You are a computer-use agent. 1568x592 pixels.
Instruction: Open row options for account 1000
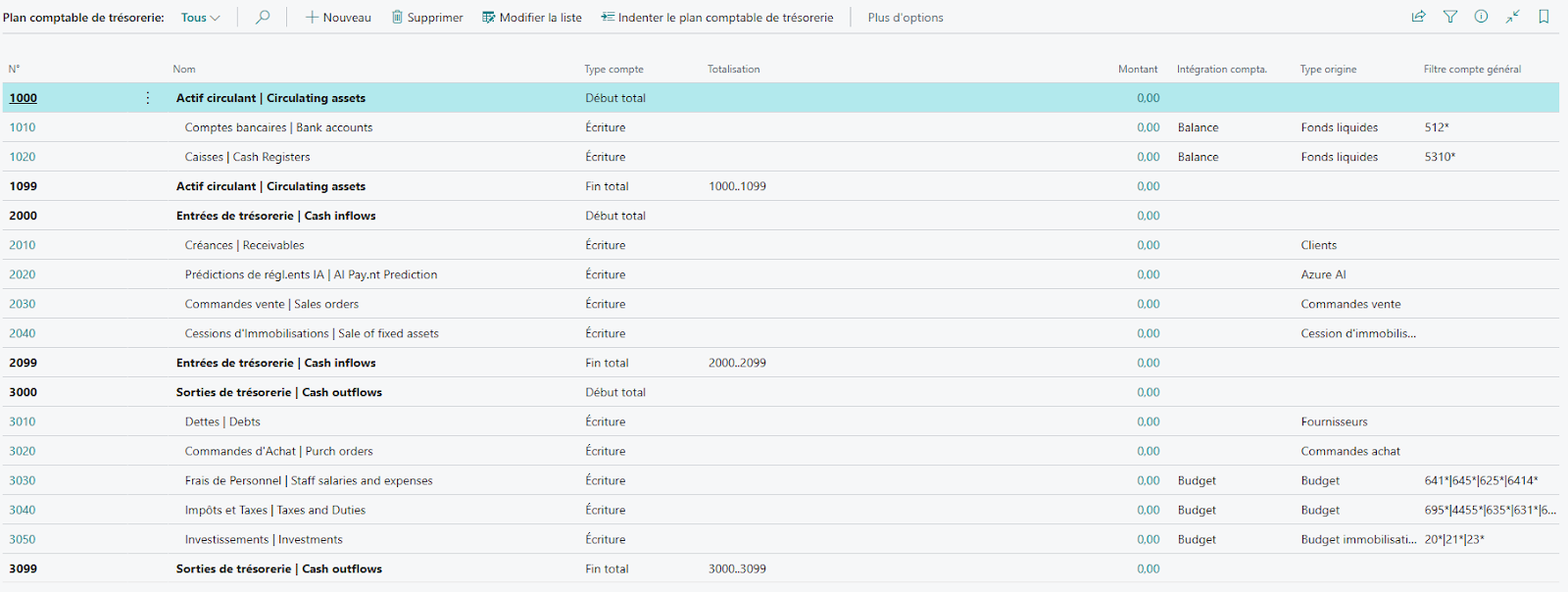pos(148,98)
